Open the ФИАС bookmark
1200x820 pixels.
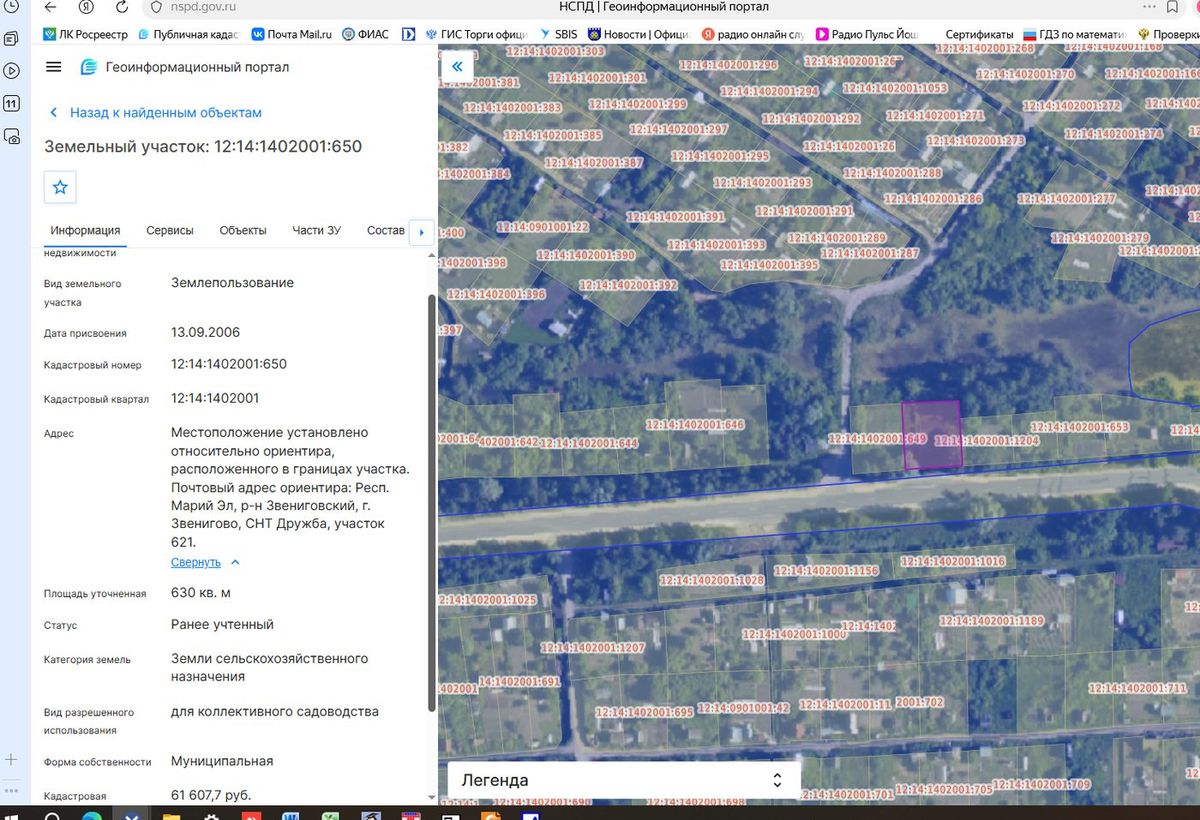click(x=365, y=34)
